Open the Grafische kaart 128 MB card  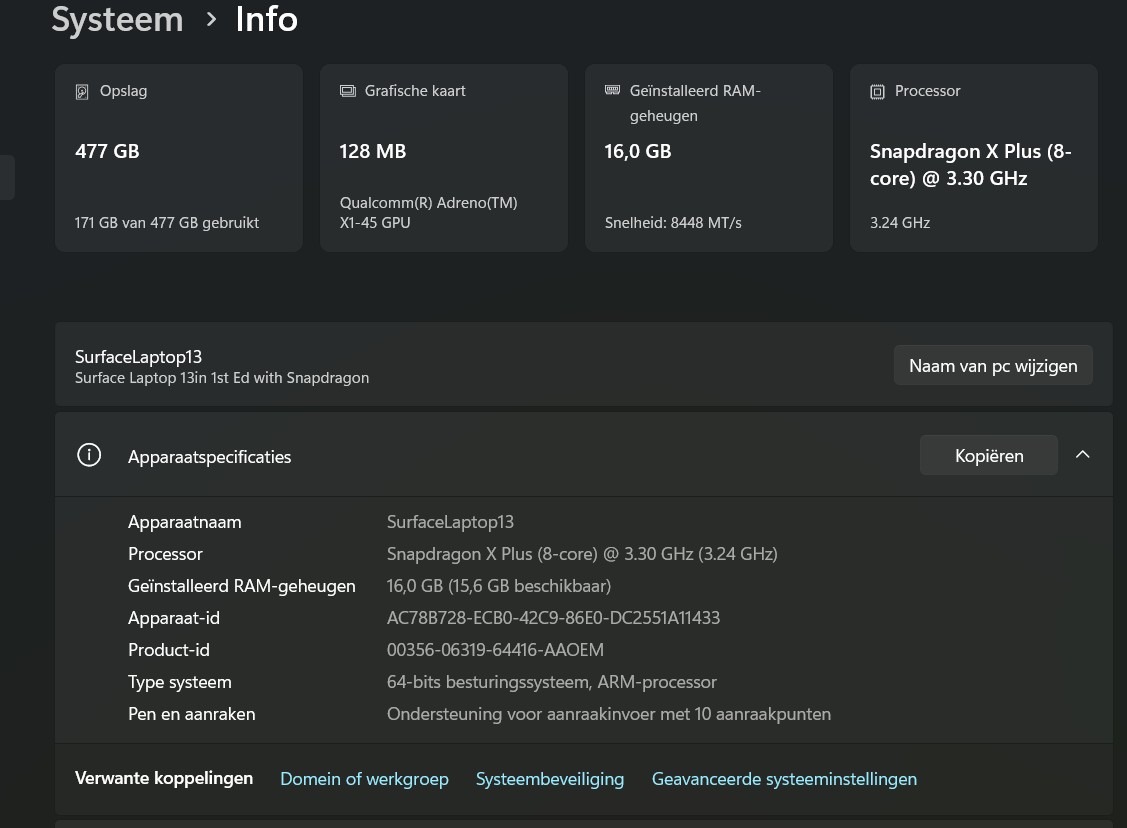click(x=444, y=158)
